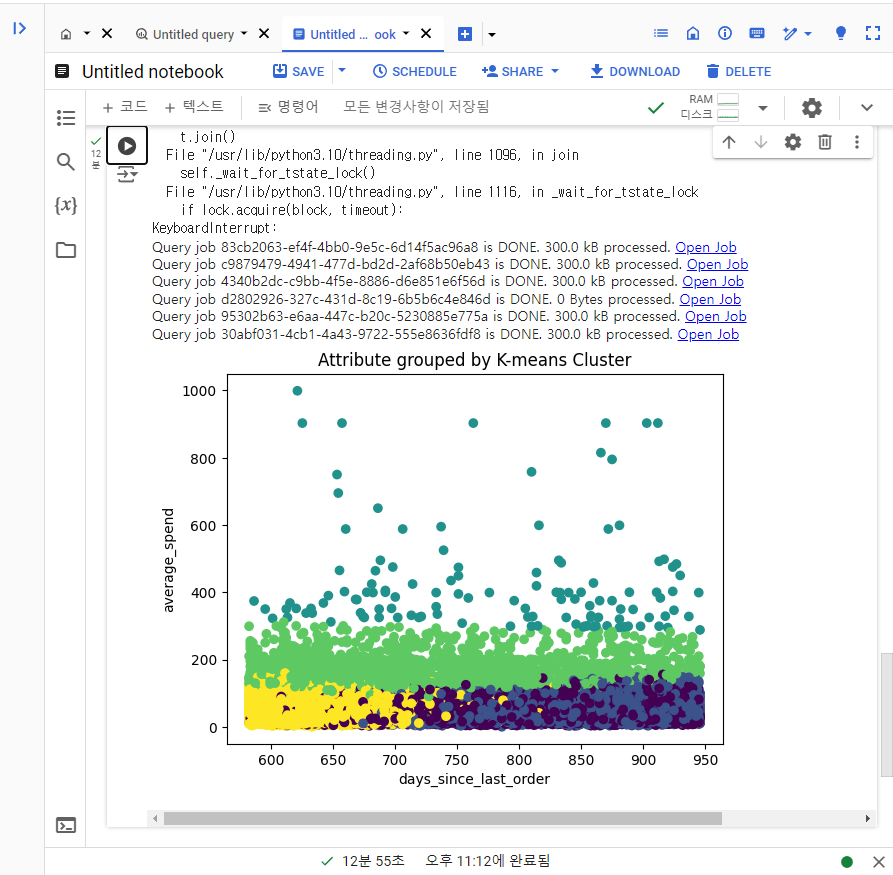The height and width of the screenshot is (875, 893).
Task: Expand the SHARE dropdown
Action: [x=555, y=71]
